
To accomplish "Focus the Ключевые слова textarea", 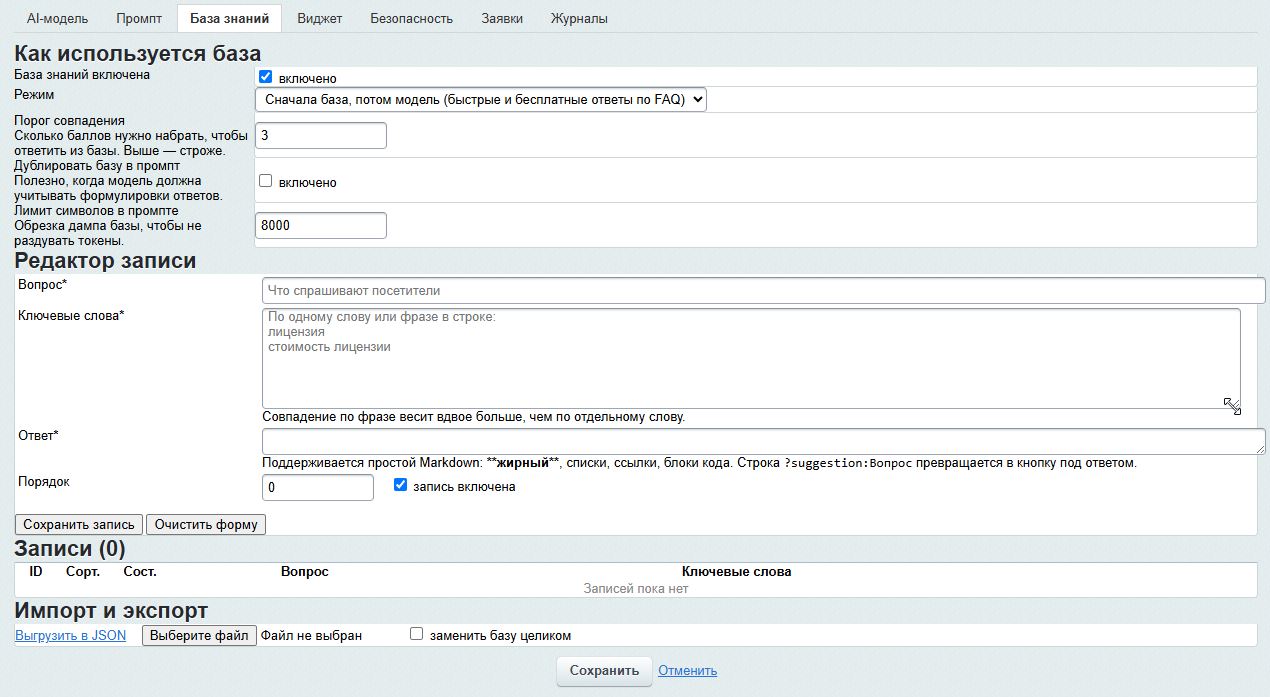I will point(751,358).
